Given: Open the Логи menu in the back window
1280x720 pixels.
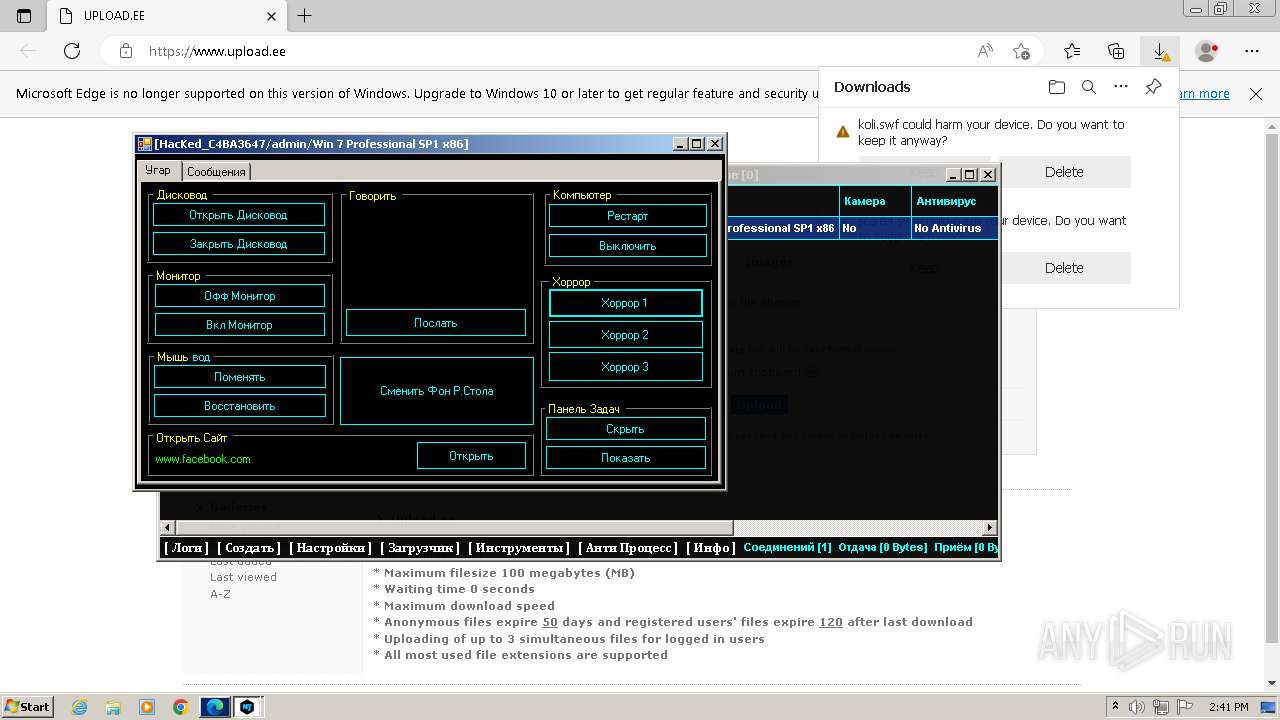Looking at the screenshot, I should (186, 548).
